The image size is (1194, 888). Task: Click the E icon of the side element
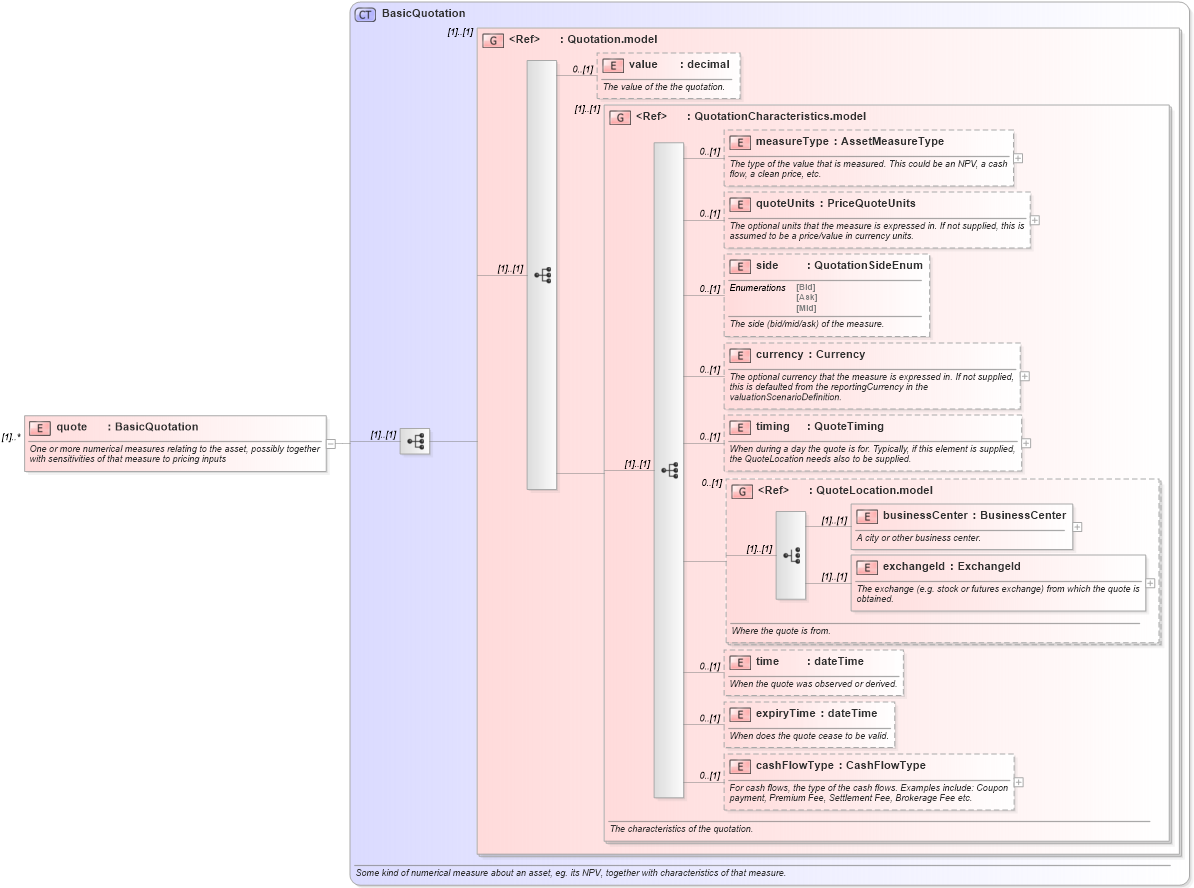tap(739, 267)
